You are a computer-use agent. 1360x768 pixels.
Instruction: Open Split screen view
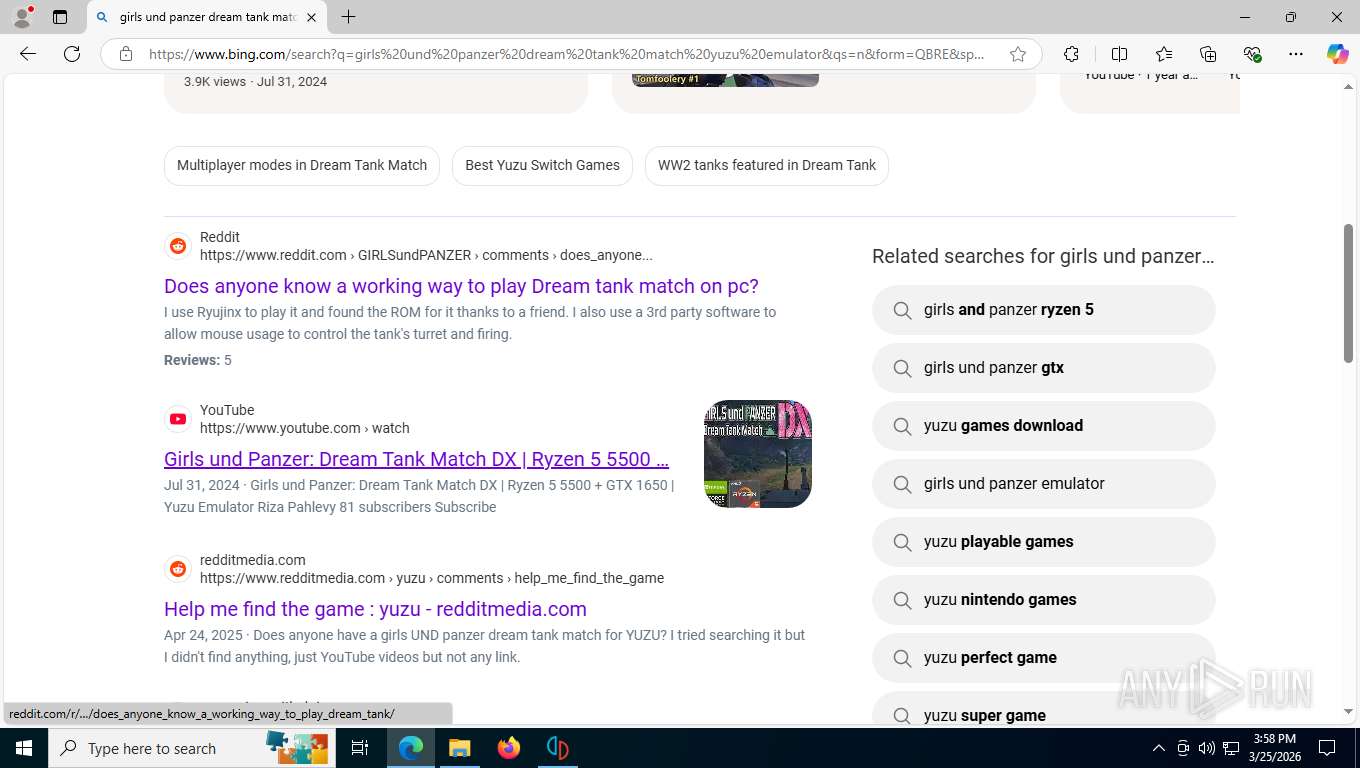tap(1120, 54)
